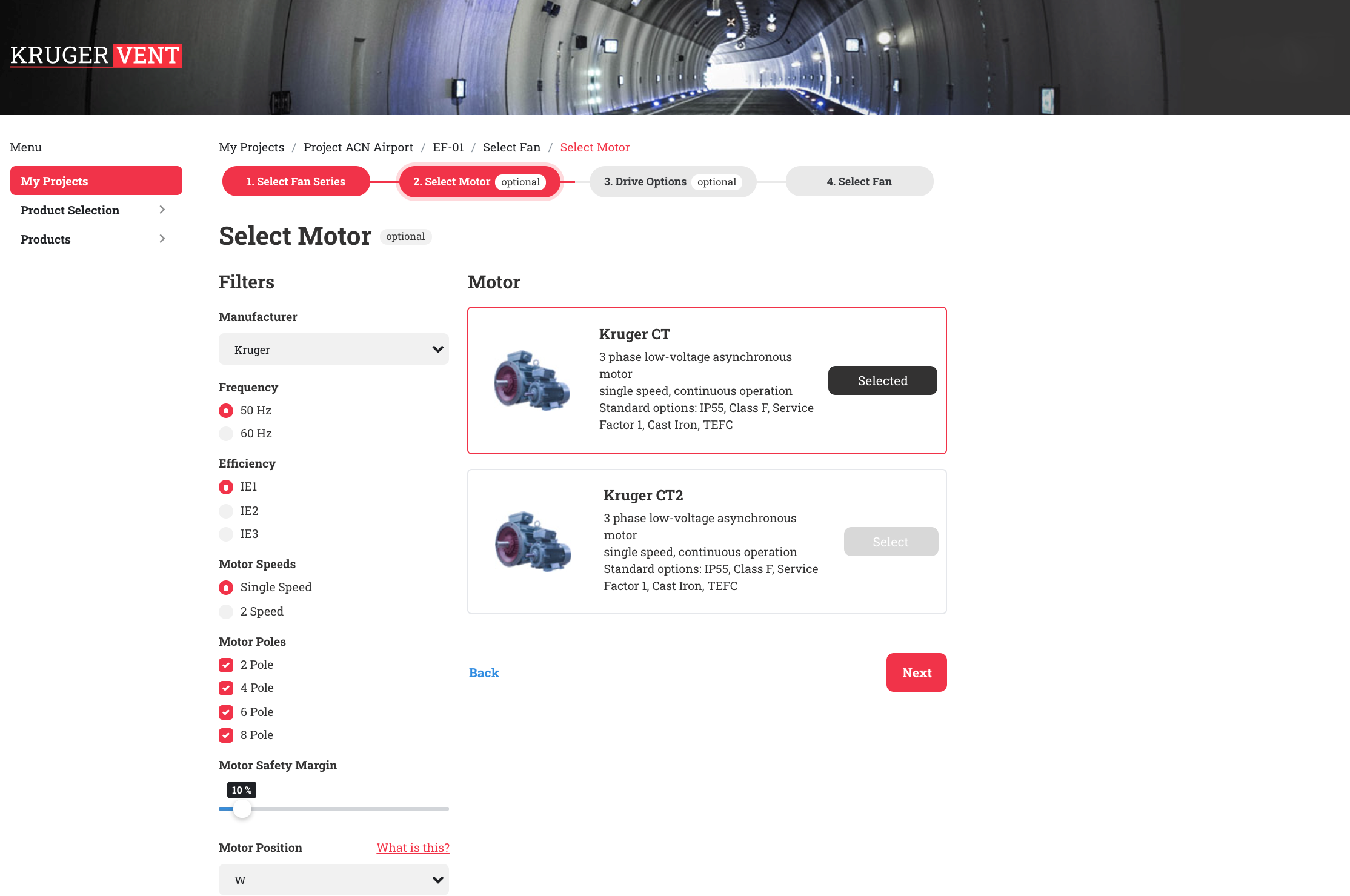Screen dimensions: 1350x896
Task: Select the 50 Hz frequency option
Action: 226,410
